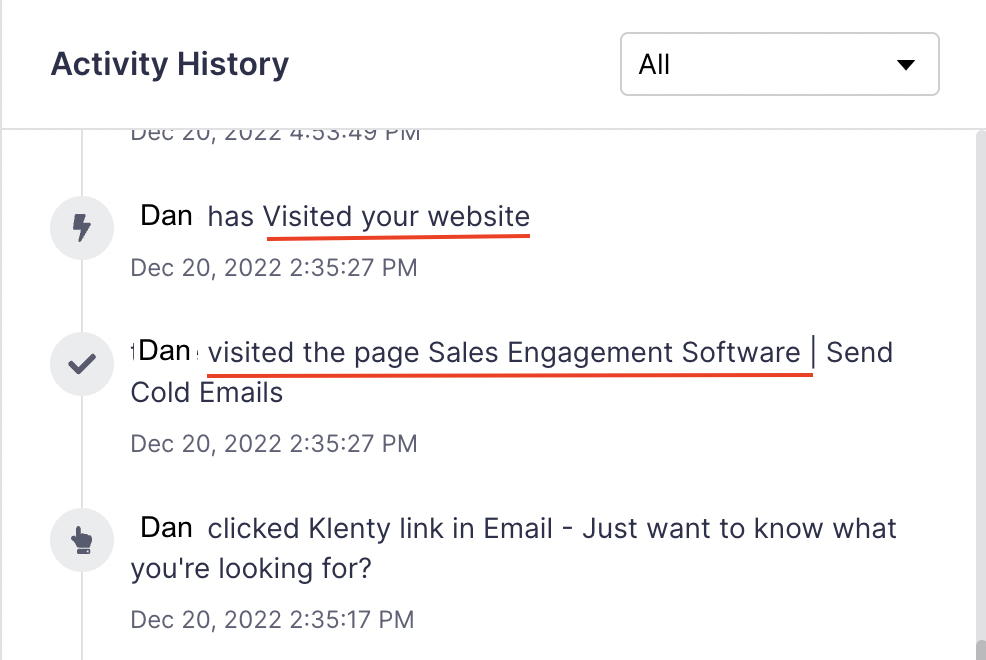
Task: Select Dan's name in the page visit entry
Action: click(x=165, y=351)
